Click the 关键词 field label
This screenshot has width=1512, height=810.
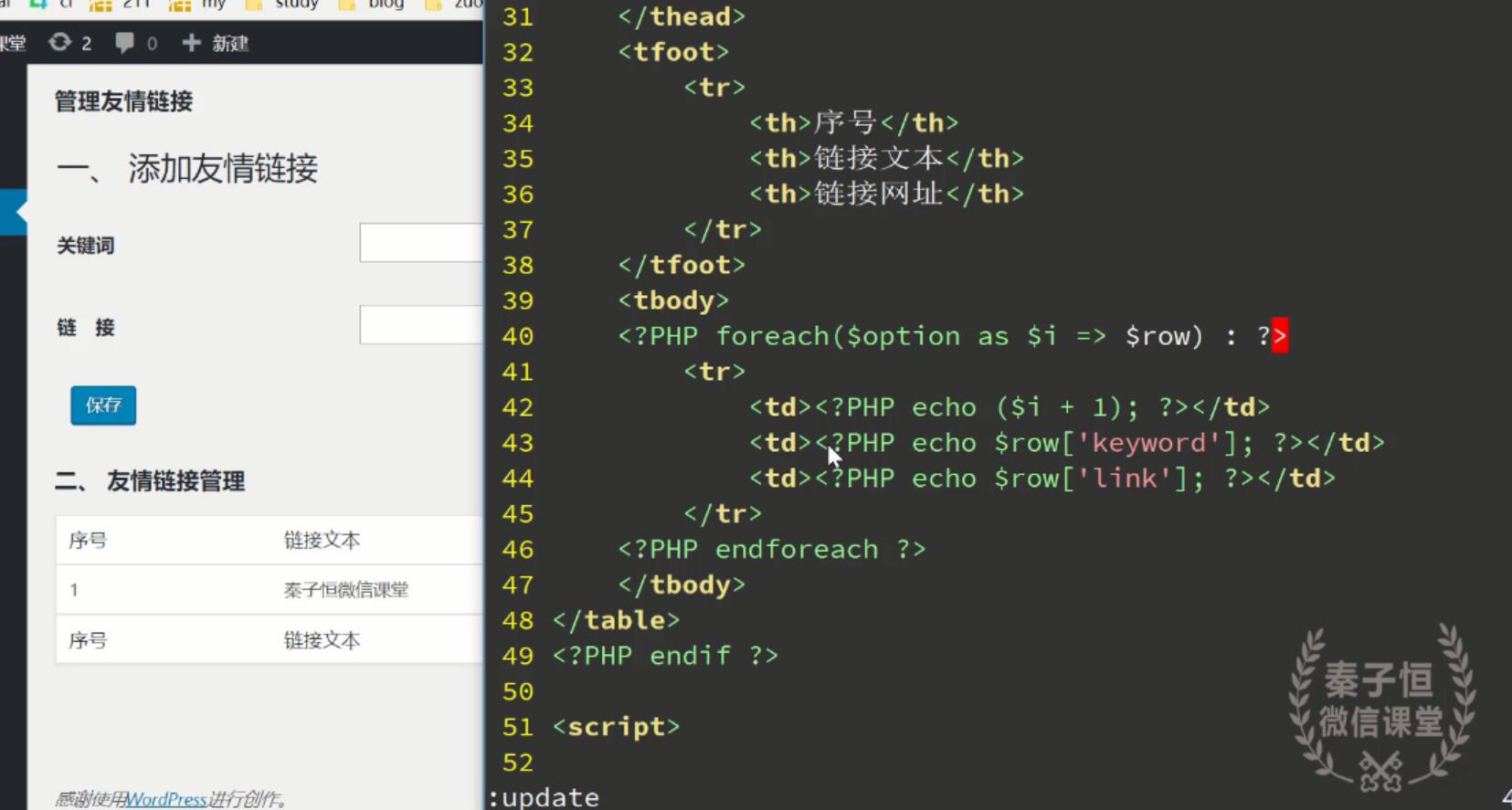tap(86, 246)
